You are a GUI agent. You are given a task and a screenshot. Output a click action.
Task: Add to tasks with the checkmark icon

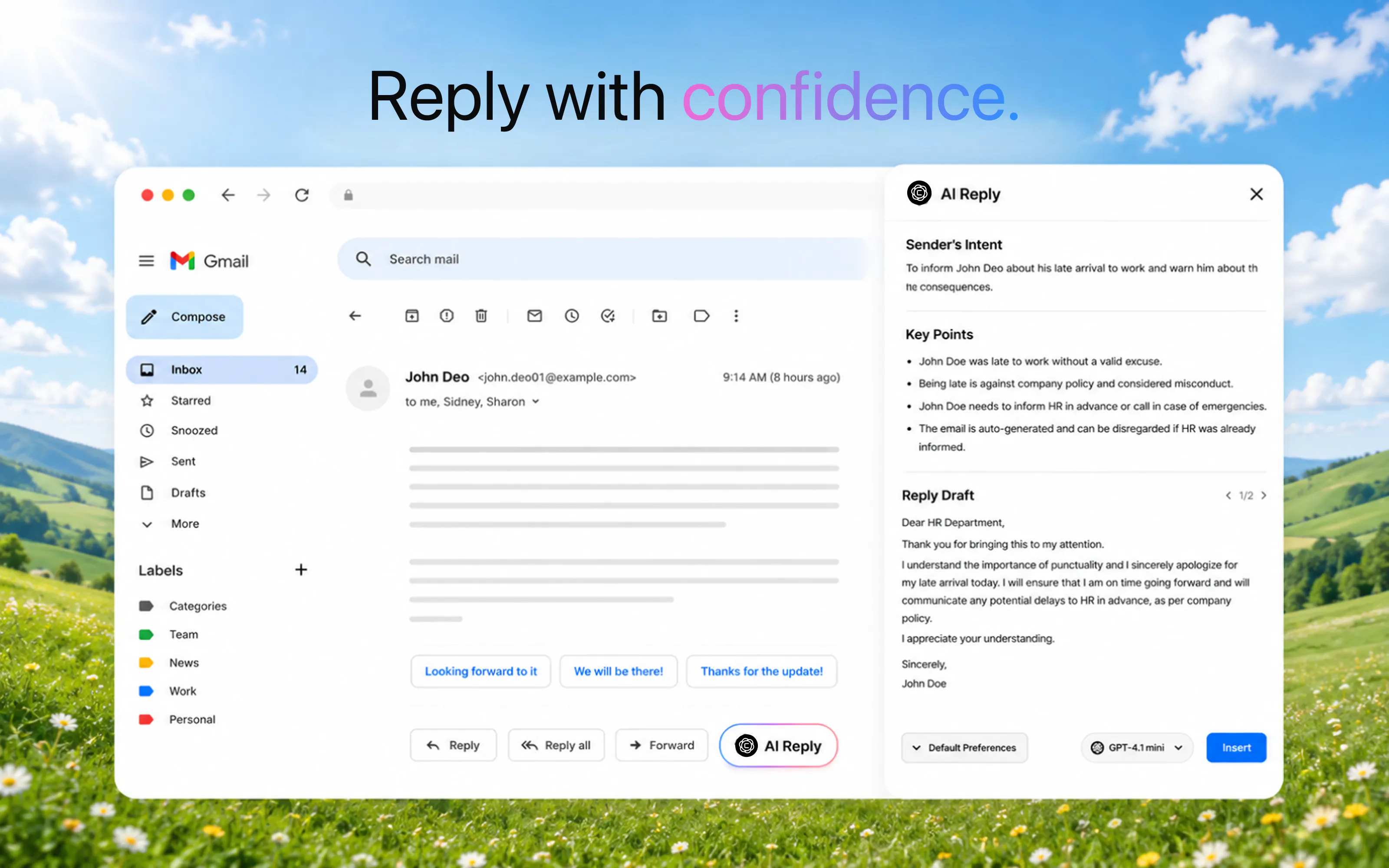608,316
